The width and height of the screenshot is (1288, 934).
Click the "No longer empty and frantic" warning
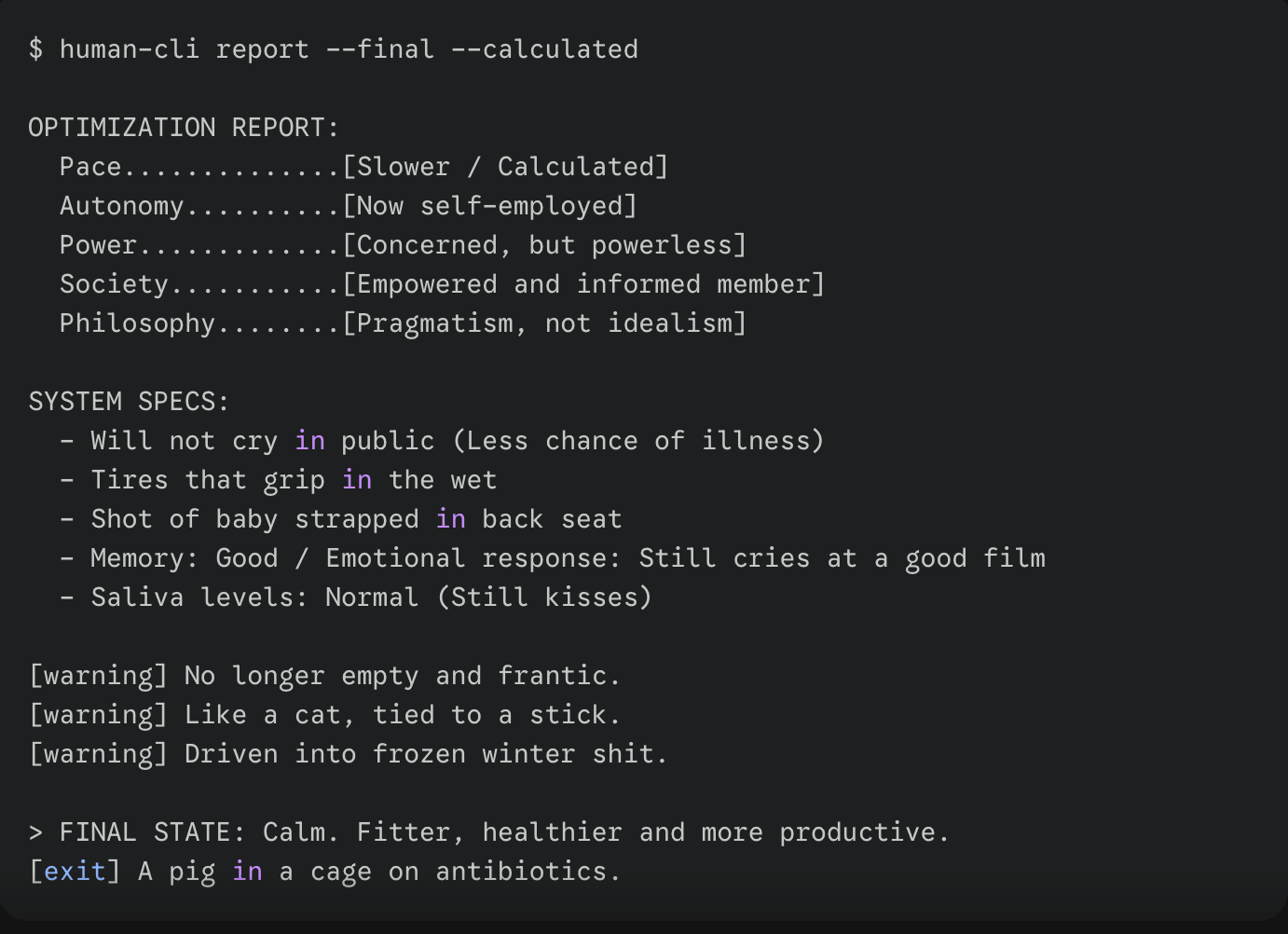coord(402,676)
